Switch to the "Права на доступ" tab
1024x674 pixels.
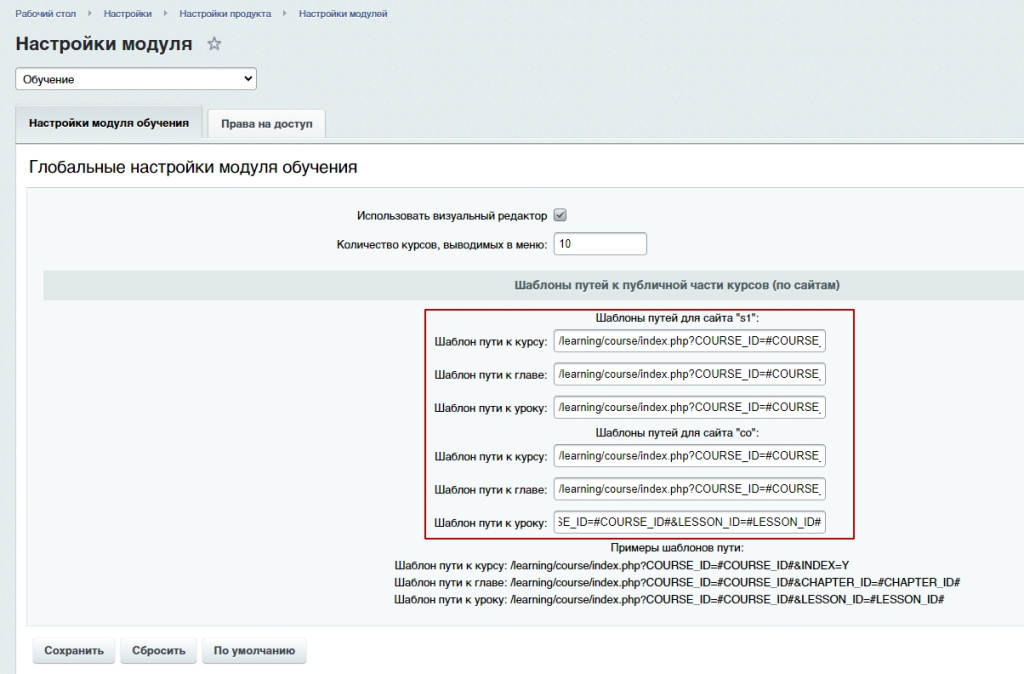pyautogui.click(x=267, y=124)
